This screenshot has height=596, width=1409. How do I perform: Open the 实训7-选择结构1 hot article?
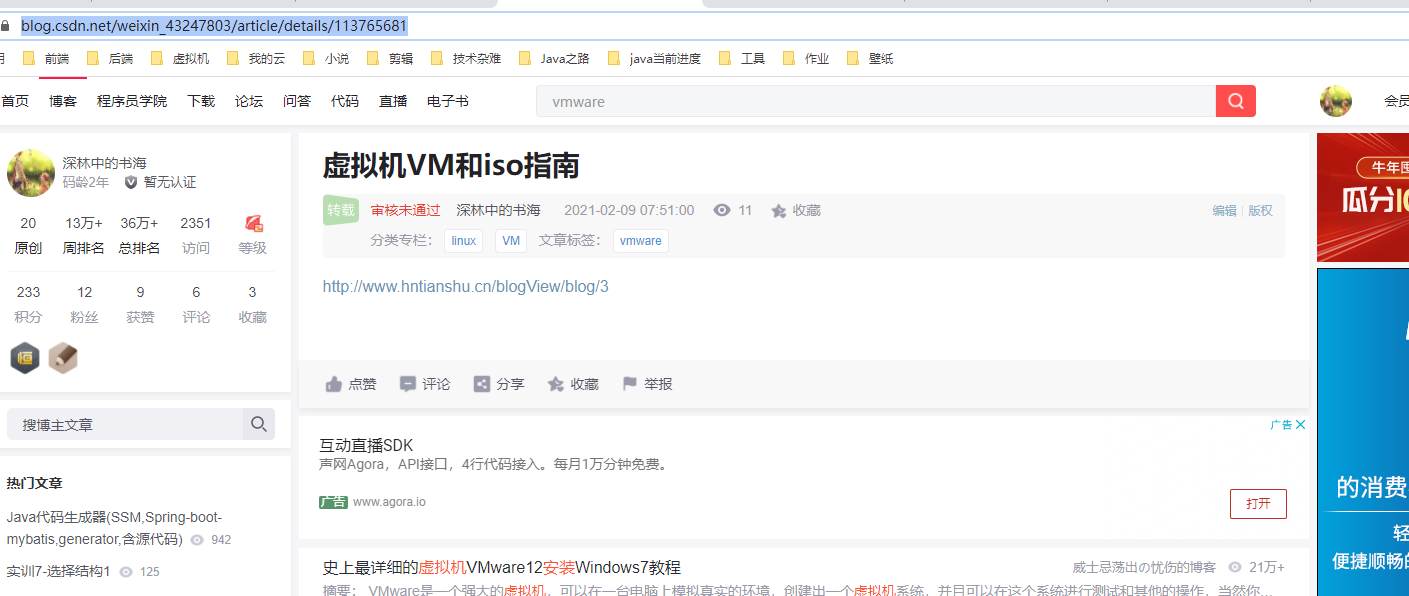point(58,571)
